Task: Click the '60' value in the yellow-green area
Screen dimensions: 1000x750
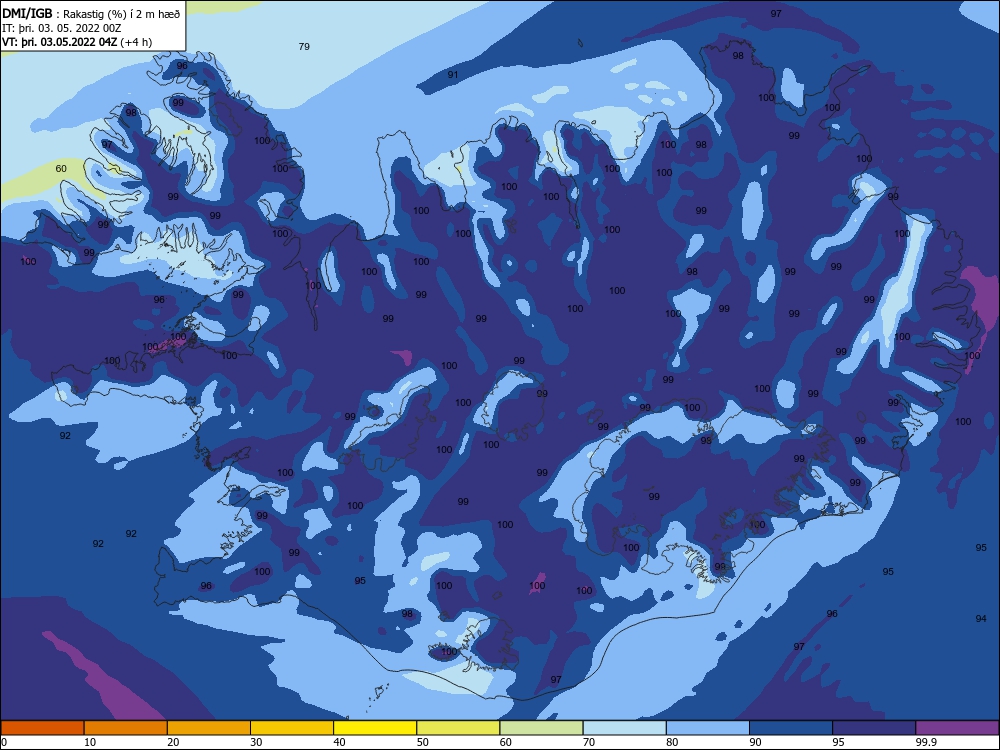Action: point(61,169)
